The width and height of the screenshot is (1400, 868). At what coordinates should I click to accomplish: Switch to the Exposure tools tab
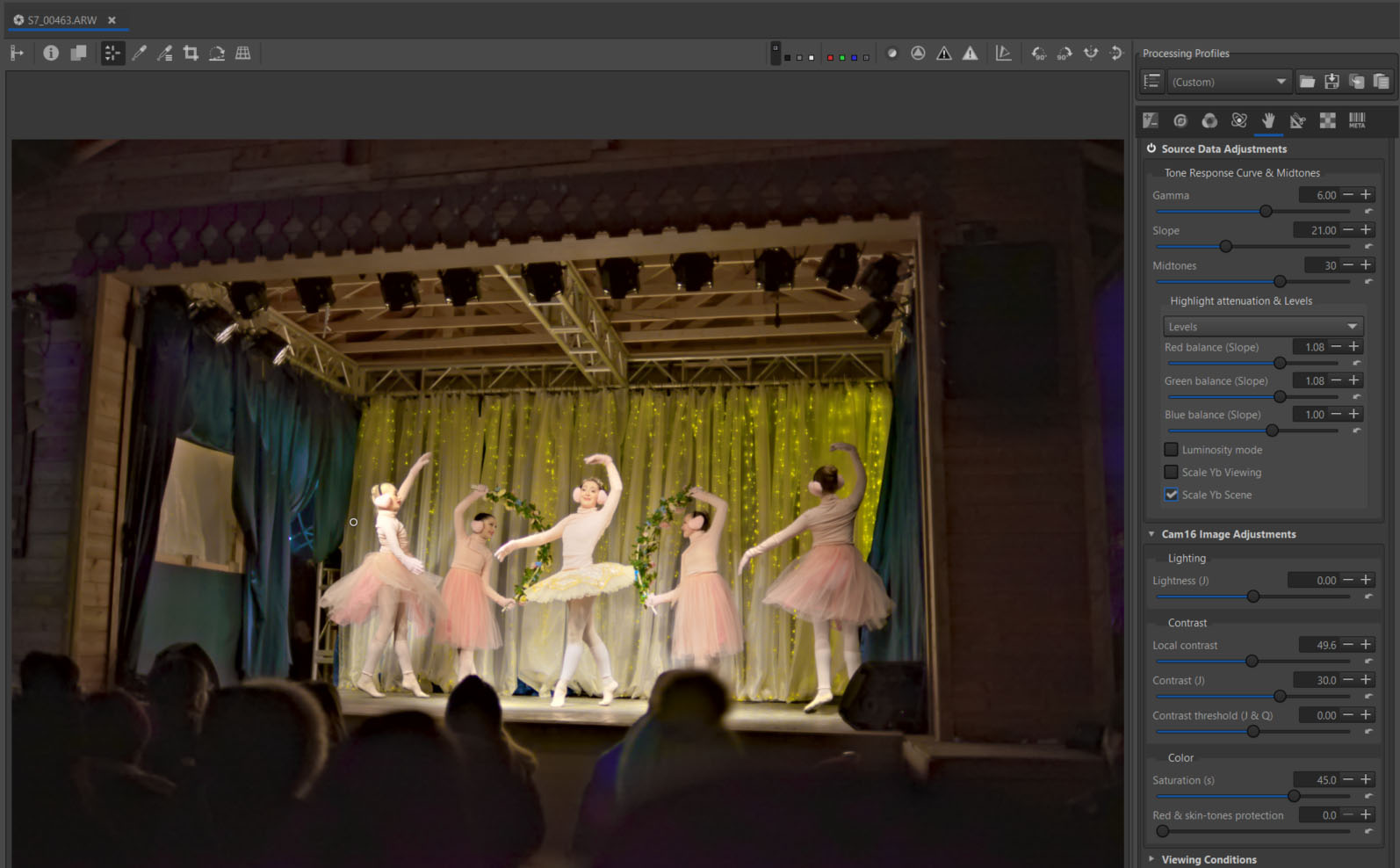tap(1151, 120)
